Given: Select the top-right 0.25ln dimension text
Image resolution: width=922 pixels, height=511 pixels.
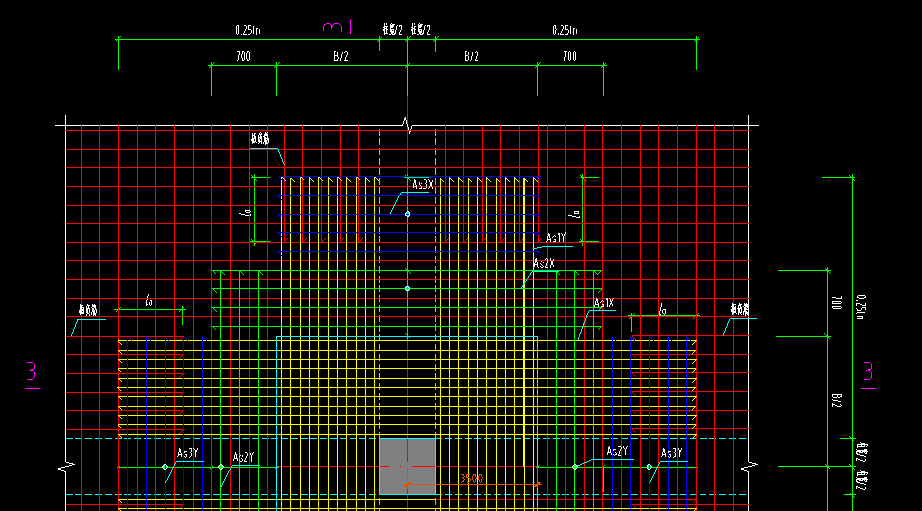Looking at the screenshot, I should [564, 30].
